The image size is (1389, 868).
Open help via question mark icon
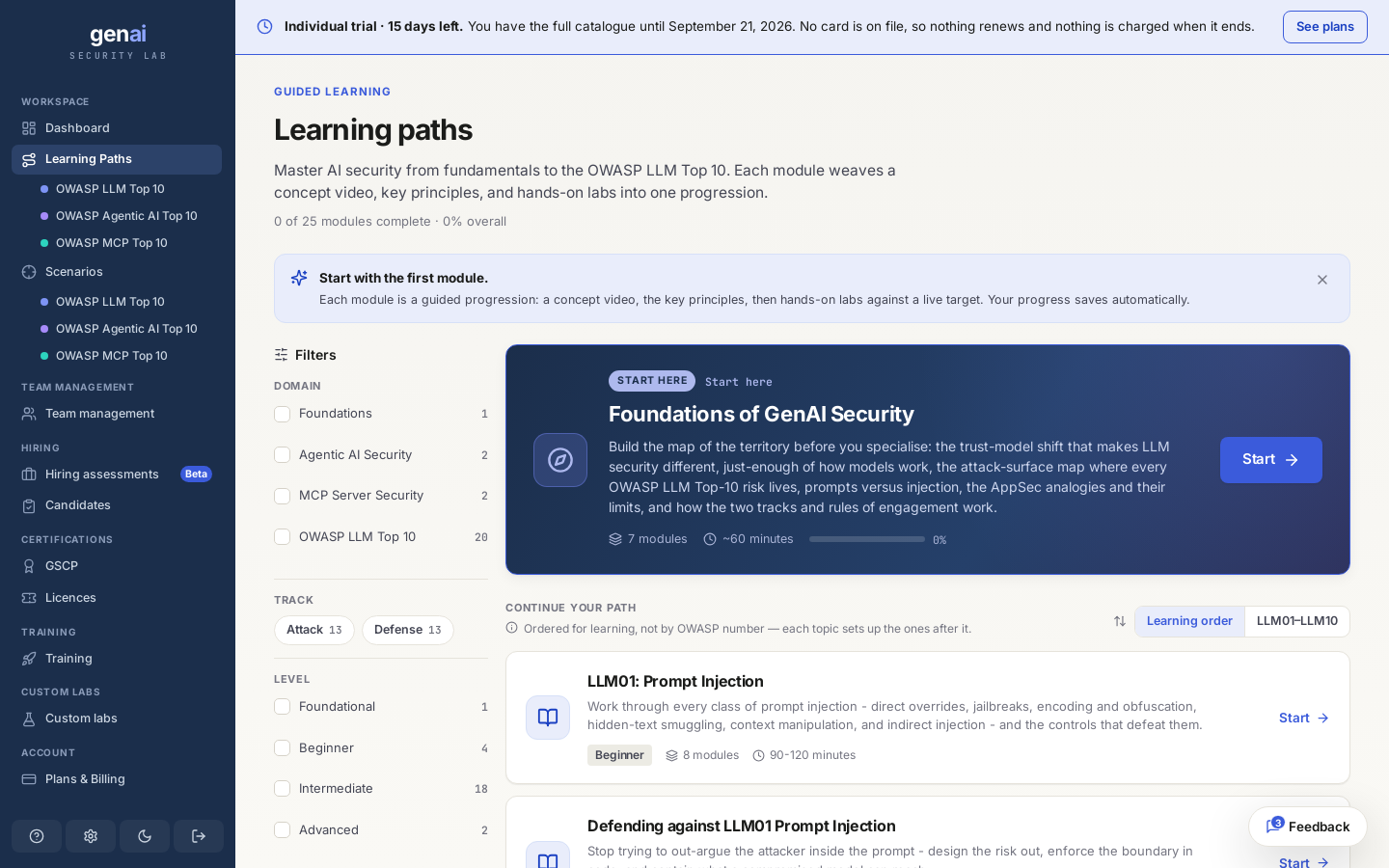pos(37,836)
